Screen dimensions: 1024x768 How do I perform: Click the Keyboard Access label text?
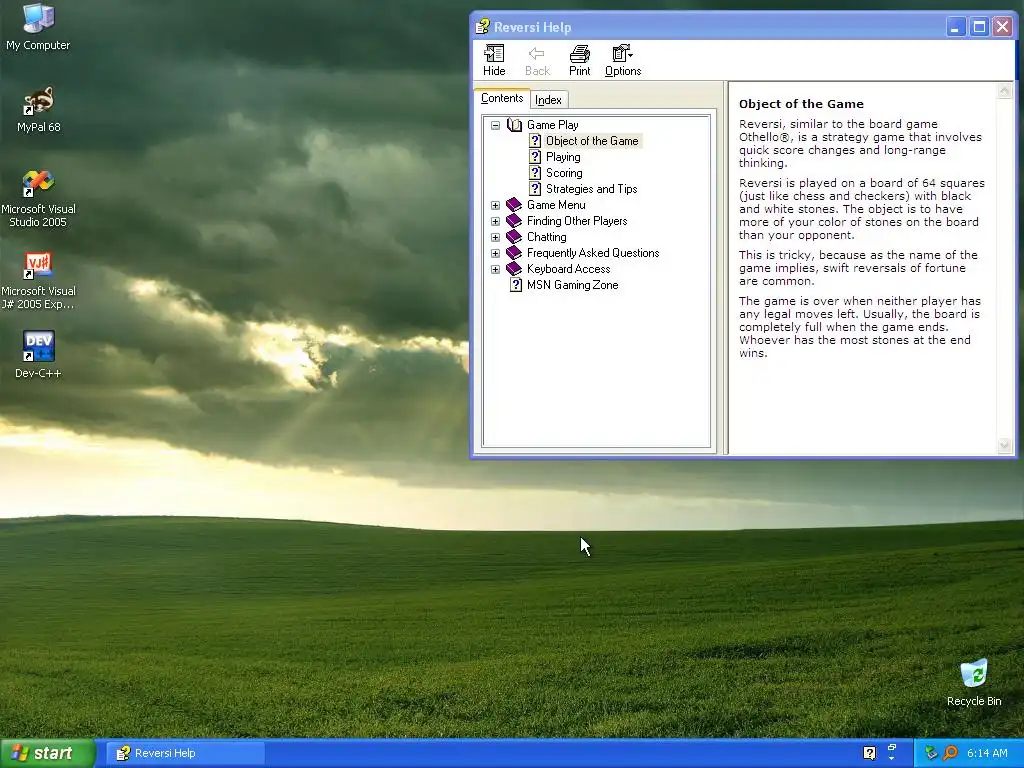[x=569, y=269]
